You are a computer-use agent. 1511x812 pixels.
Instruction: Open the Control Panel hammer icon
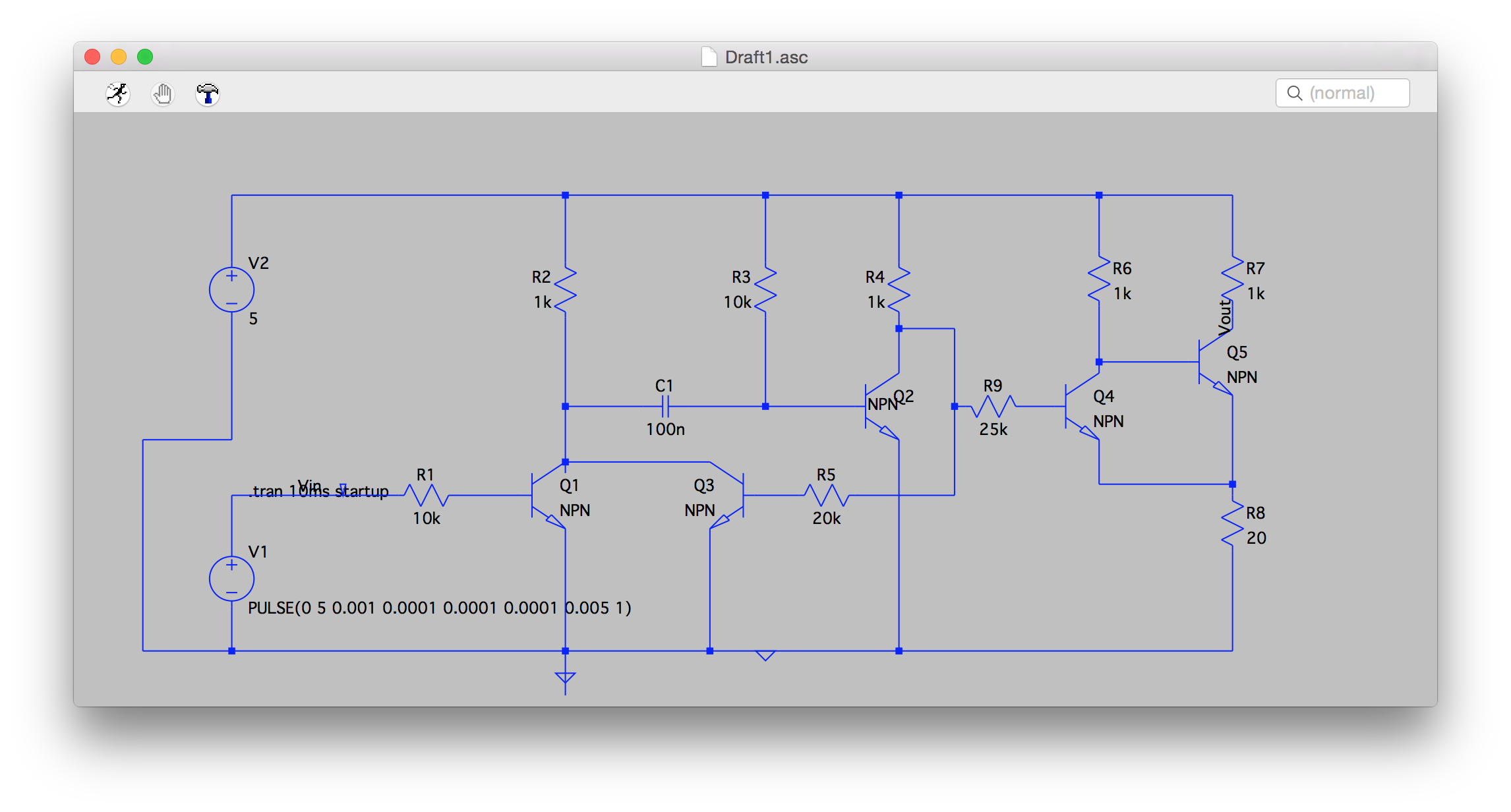[208, 94]
